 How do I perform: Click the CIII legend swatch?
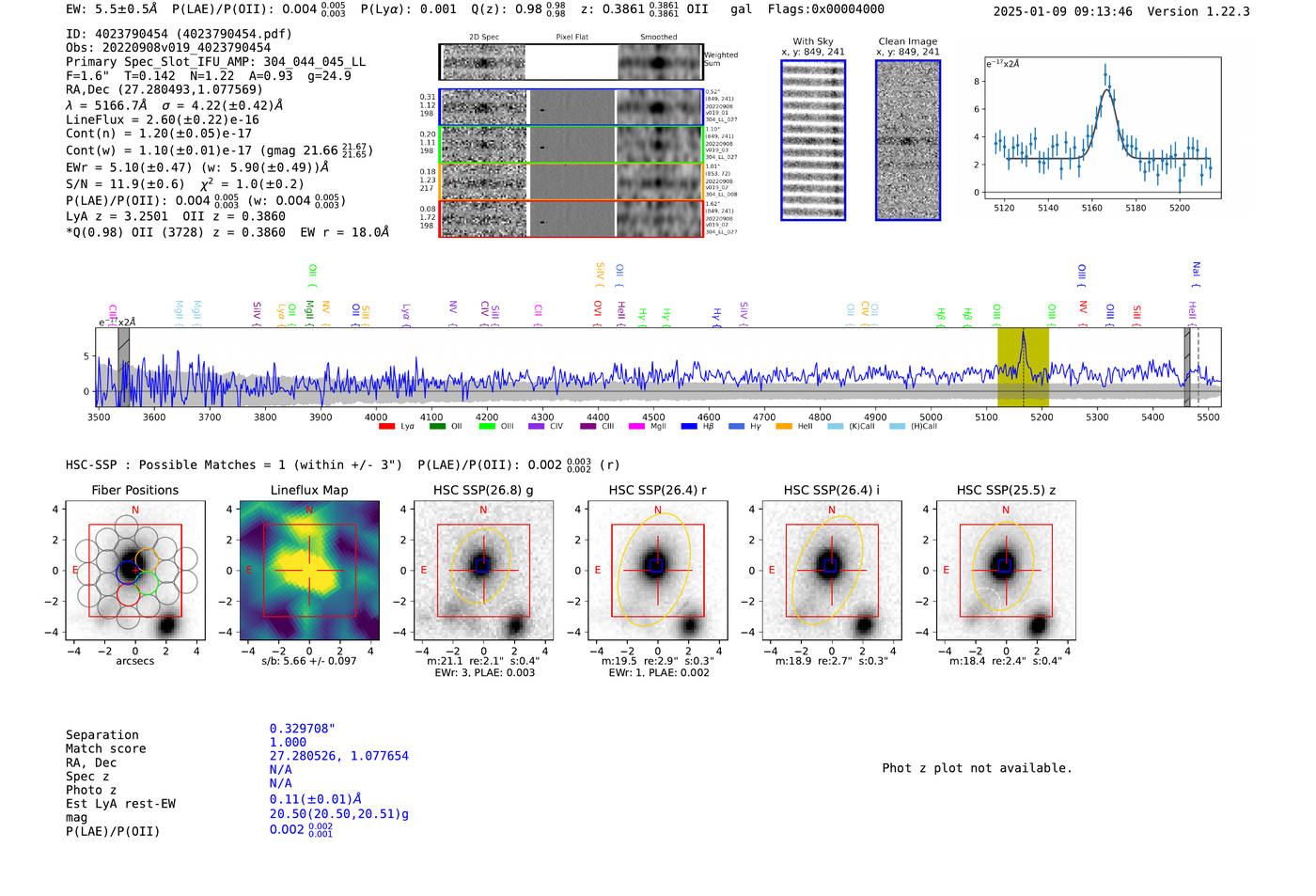[x=588, y=427]
